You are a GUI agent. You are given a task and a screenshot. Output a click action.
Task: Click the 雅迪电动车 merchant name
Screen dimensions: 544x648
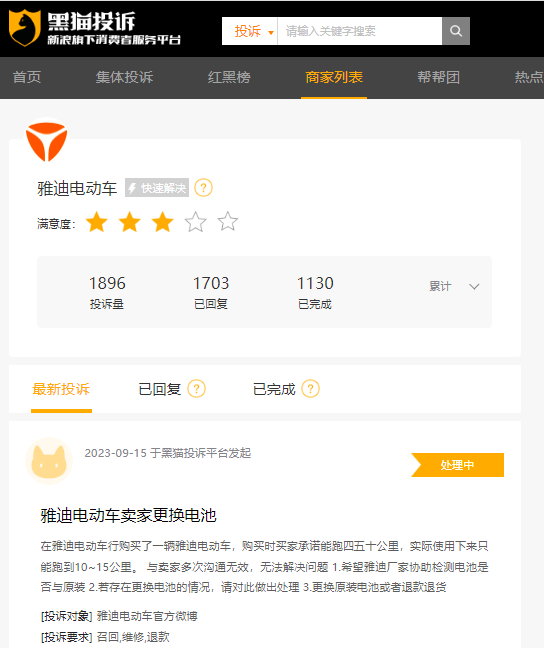pos(77,188)
